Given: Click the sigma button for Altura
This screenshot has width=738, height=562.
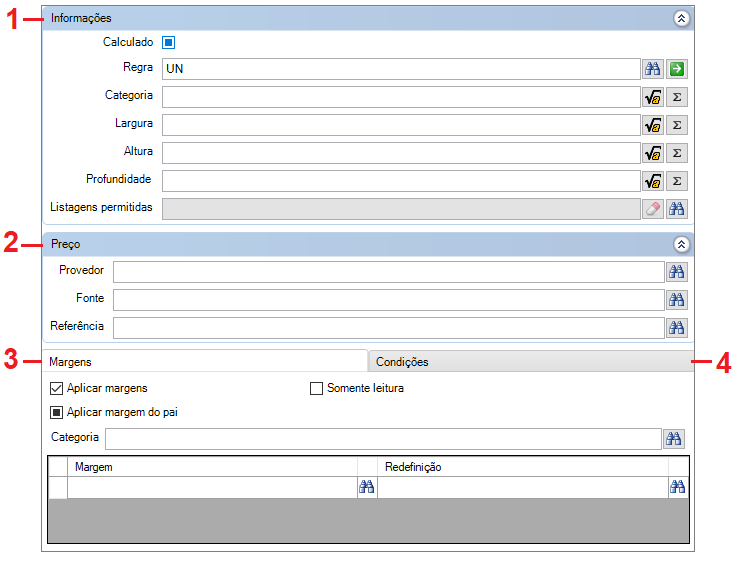Looking at the screenshot, I should pos(677,153).
